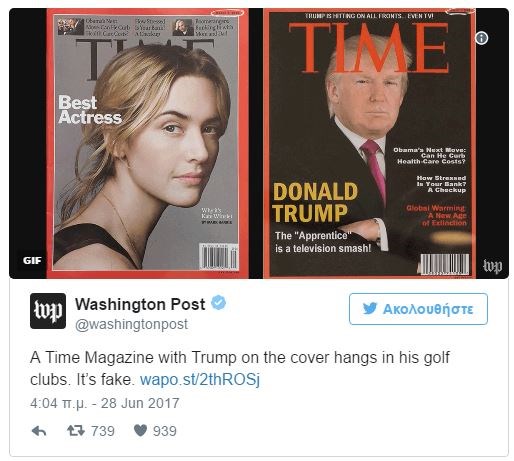This screenshot has height=461, width=514.
Task: Click the verified badge beside Washington Post
Action: pos(218,303)
